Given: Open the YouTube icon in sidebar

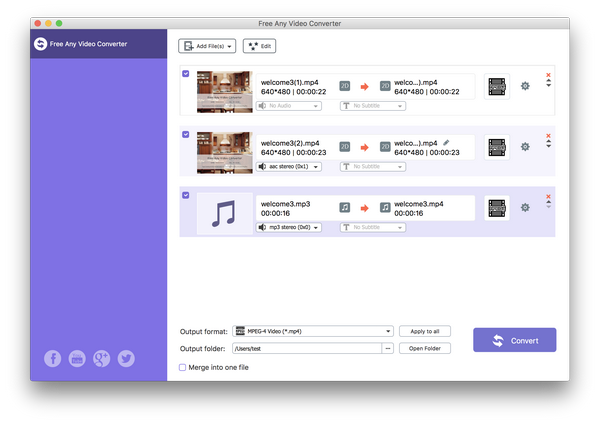Looking at the screenshot, I should (x=77, y=359).
